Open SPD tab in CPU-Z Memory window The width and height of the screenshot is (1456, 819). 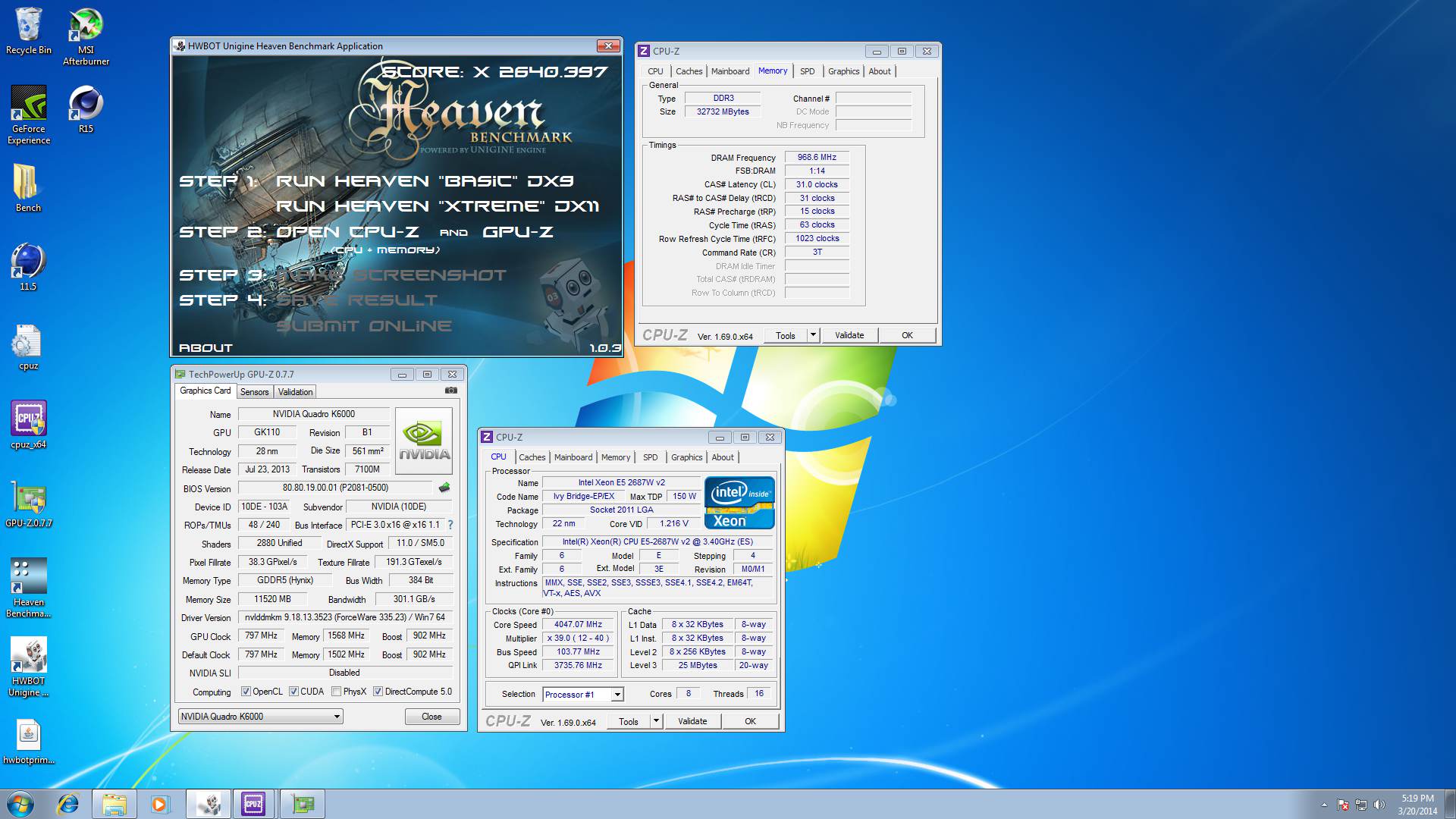807,71
